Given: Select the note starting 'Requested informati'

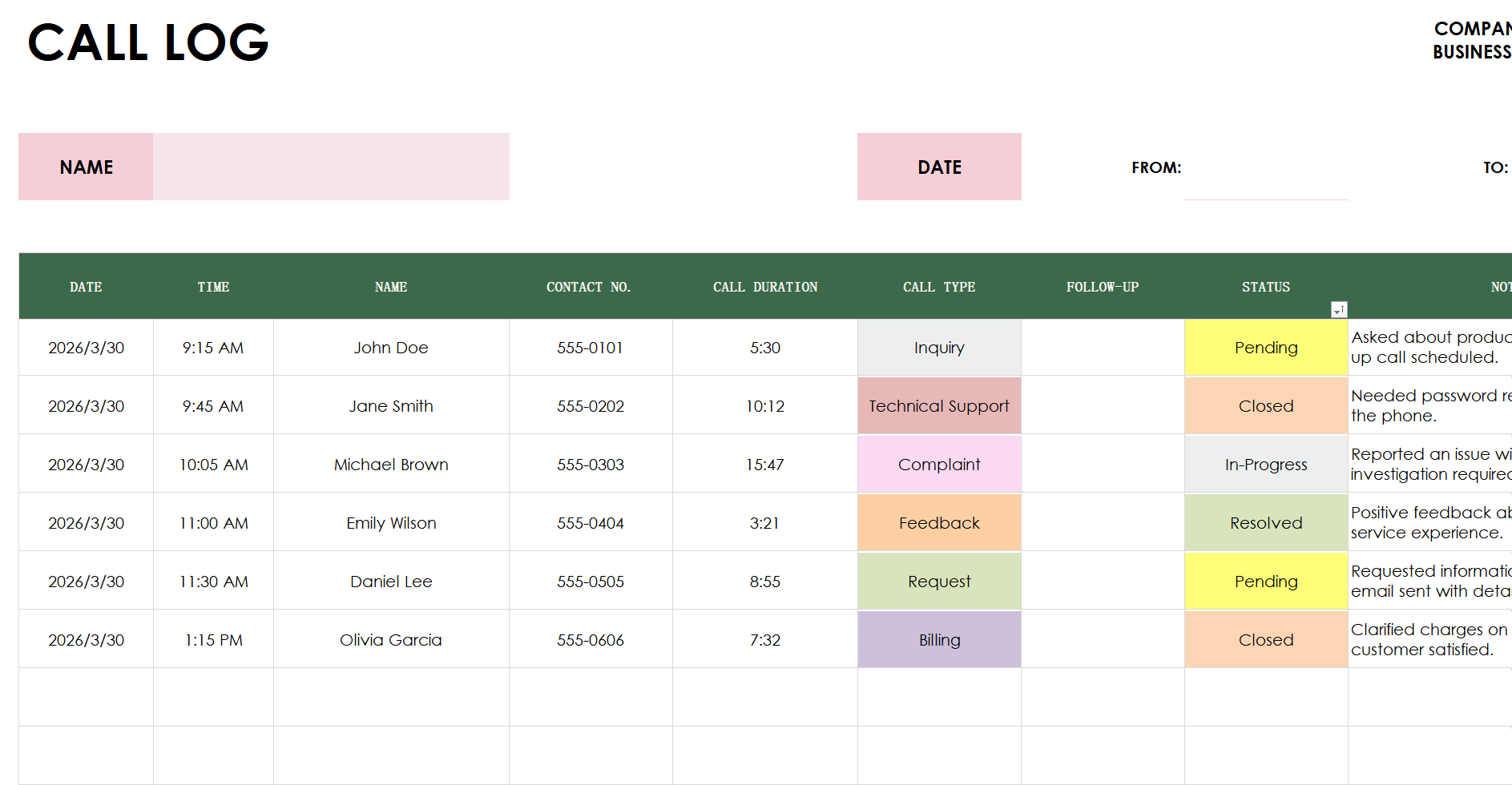Looking at the screenshot, I should tap(1430, 582).
